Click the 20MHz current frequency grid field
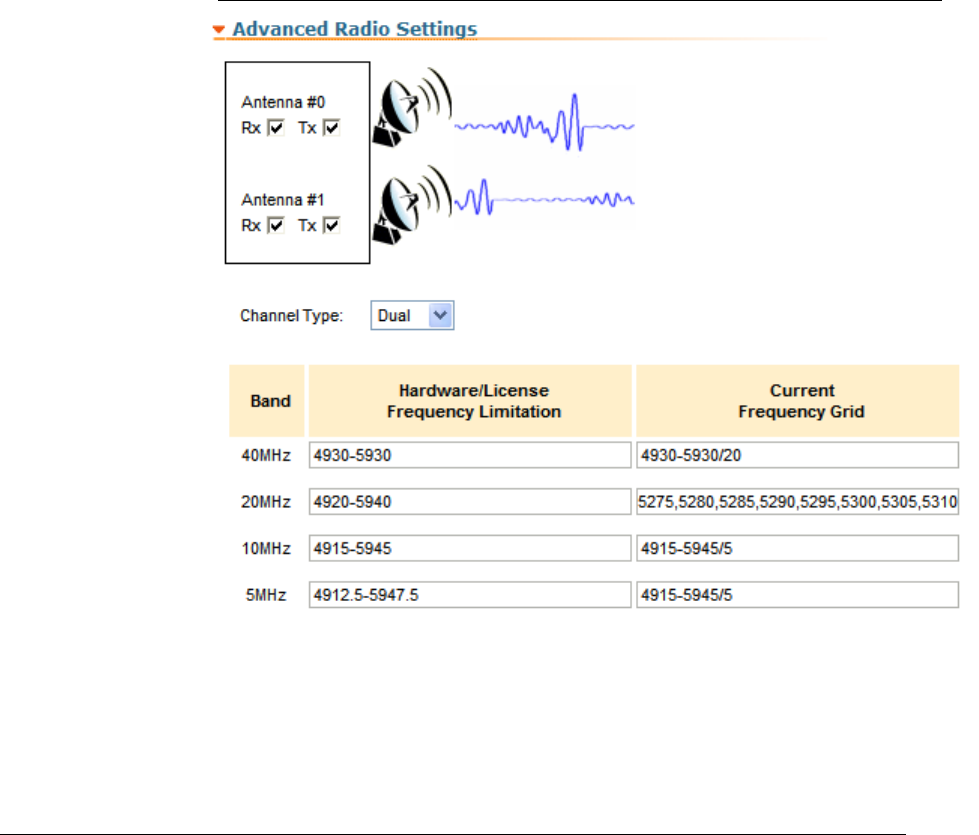This screenshot has width=979, height=835. (797, 501)
